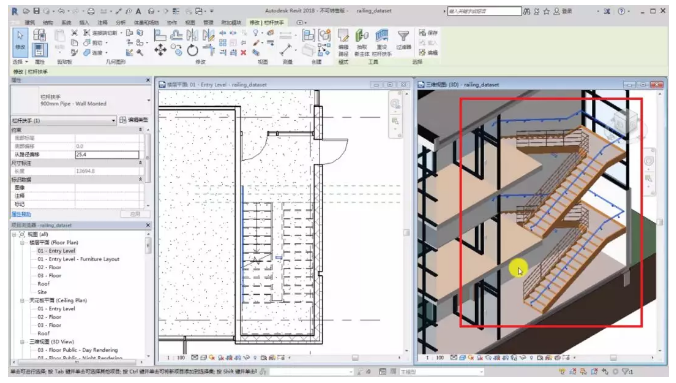The image size is (676, 383).
Task: Click the Save icon in the quick access toolbar
Action: click(x=37, y=11)
